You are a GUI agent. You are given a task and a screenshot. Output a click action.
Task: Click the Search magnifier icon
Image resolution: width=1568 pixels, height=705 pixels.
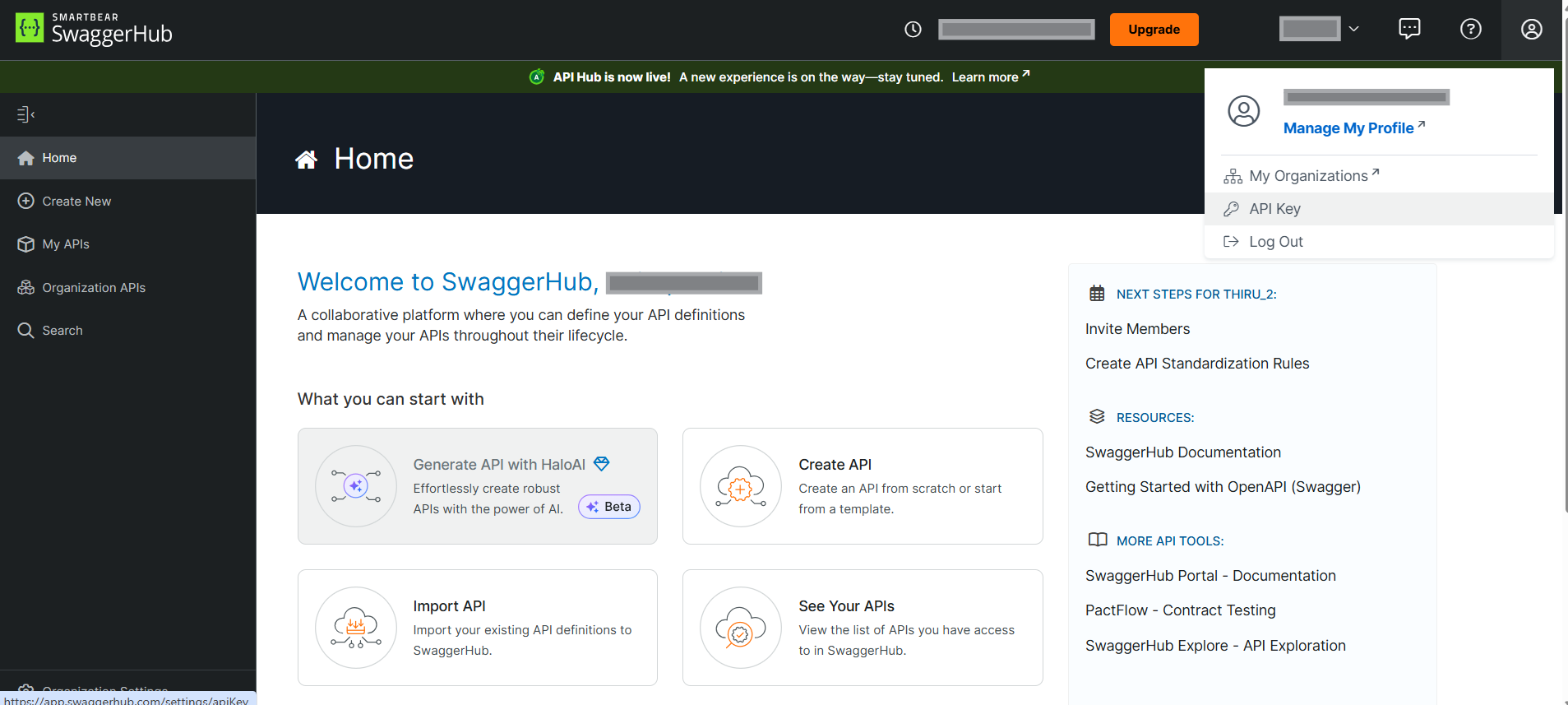pyautogui.click(x=26, y=331)
